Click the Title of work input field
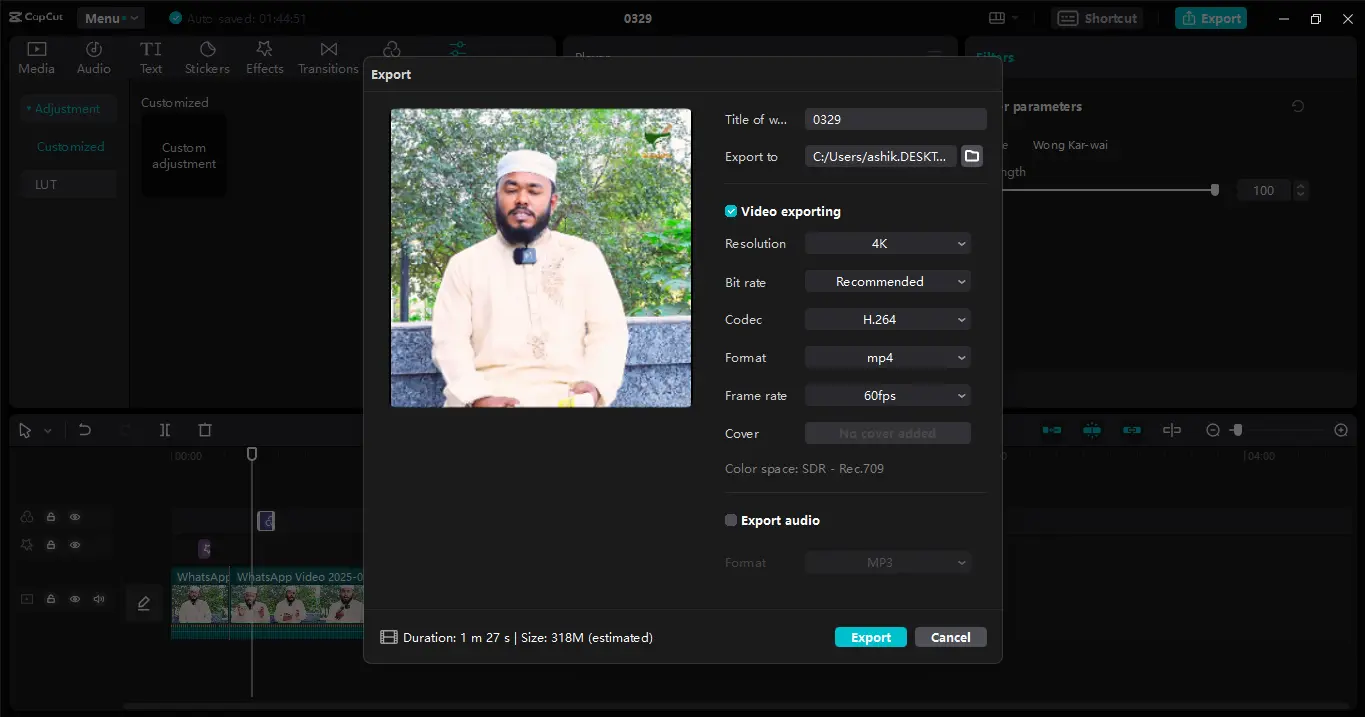1365x717 pixels. [x=896, y=119]
